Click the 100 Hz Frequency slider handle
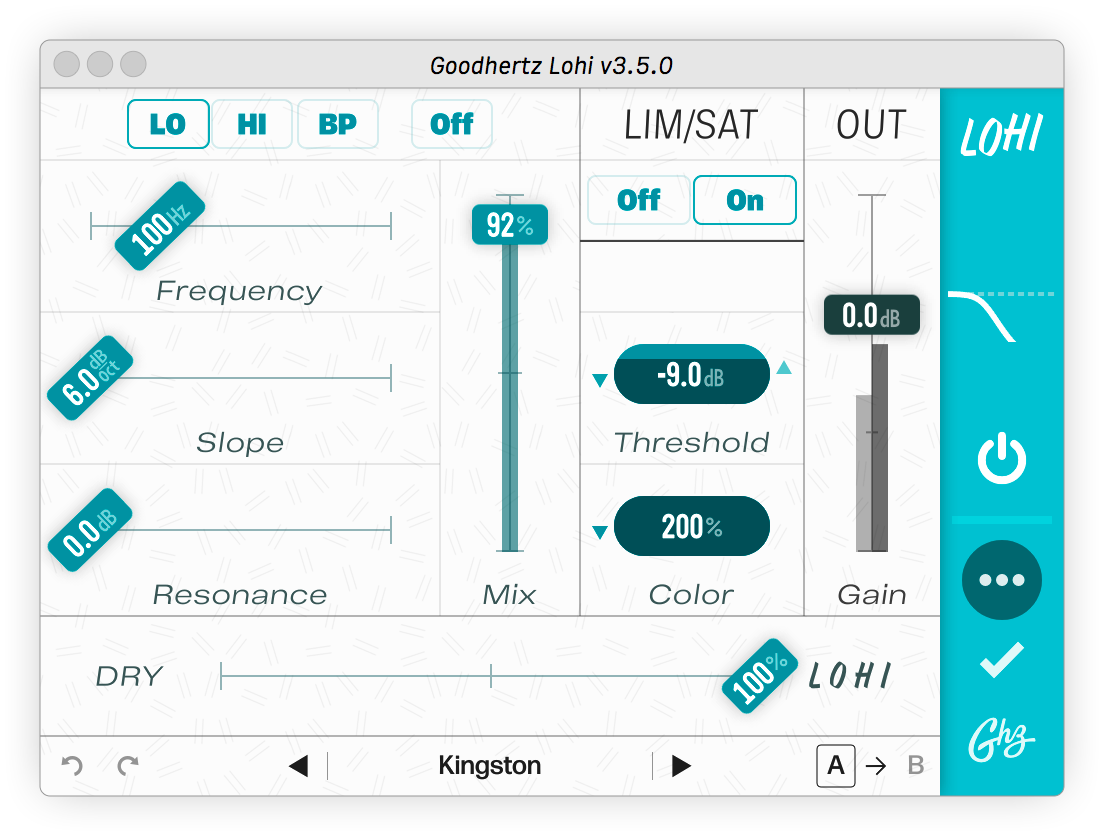 [x=160, y=225]
